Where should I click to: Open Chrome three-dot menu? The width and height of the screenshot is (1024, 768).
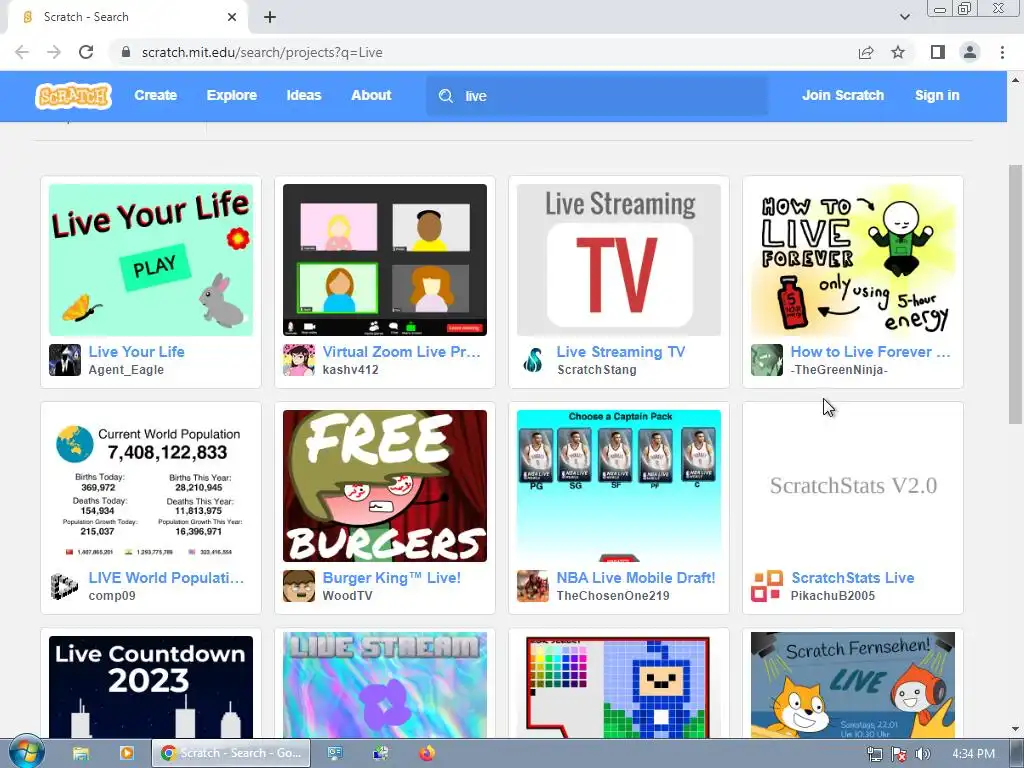(x=1002, y=52)
